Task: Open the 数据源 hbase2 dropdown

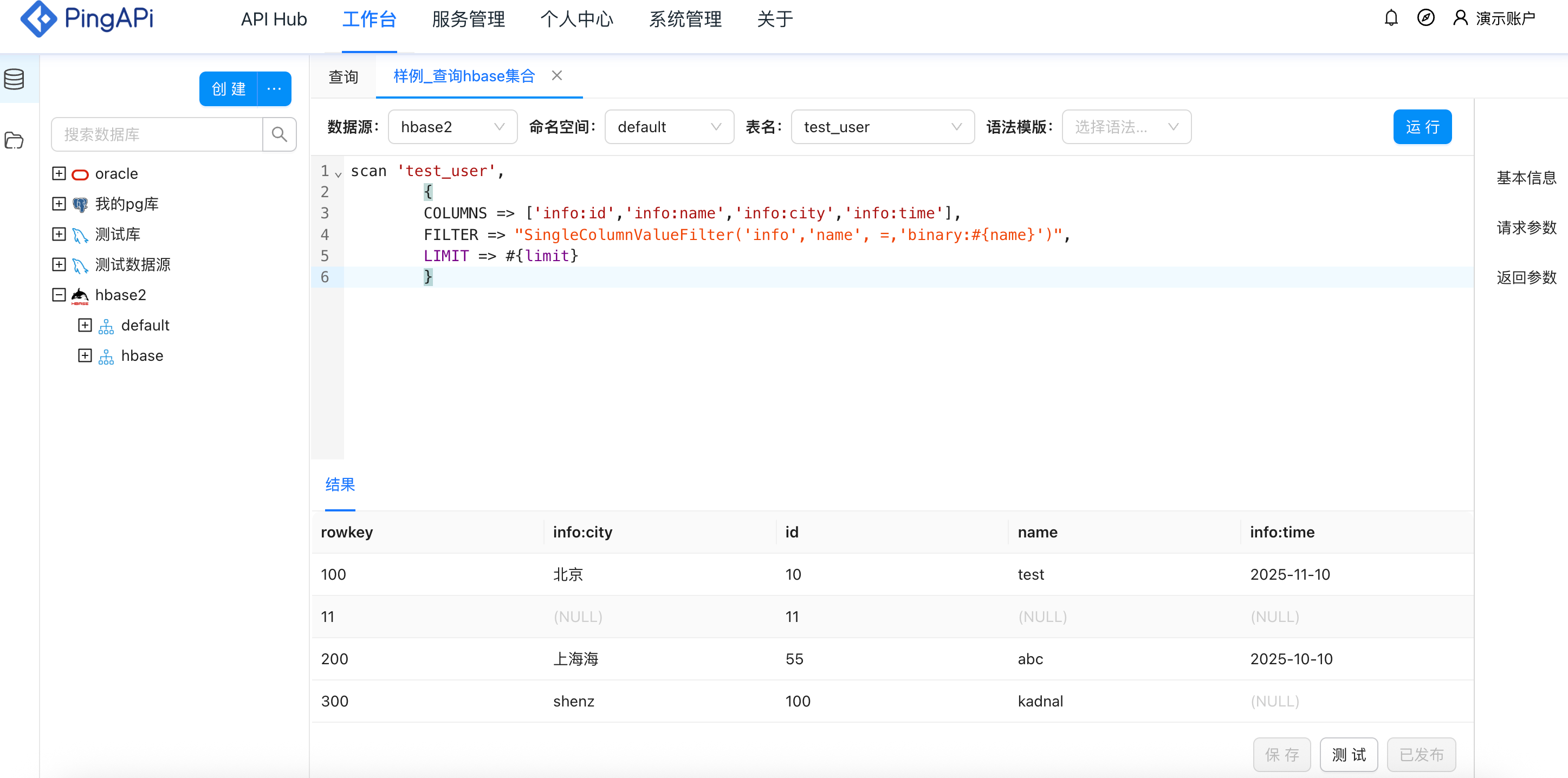Action: pos(452,127)
